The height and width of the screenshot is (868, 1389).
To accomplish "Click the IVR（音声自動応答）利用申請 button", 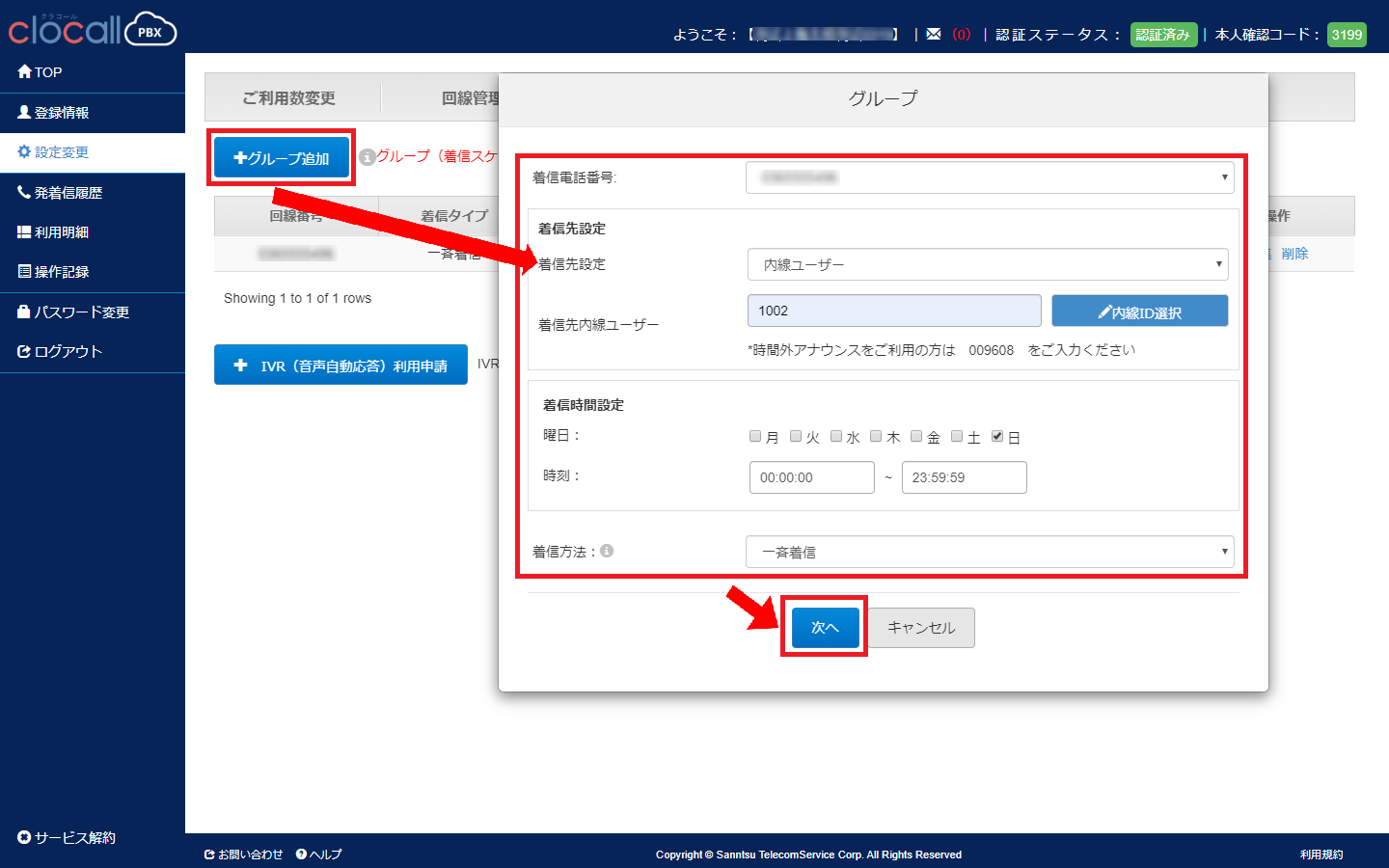I will point(340,365).
